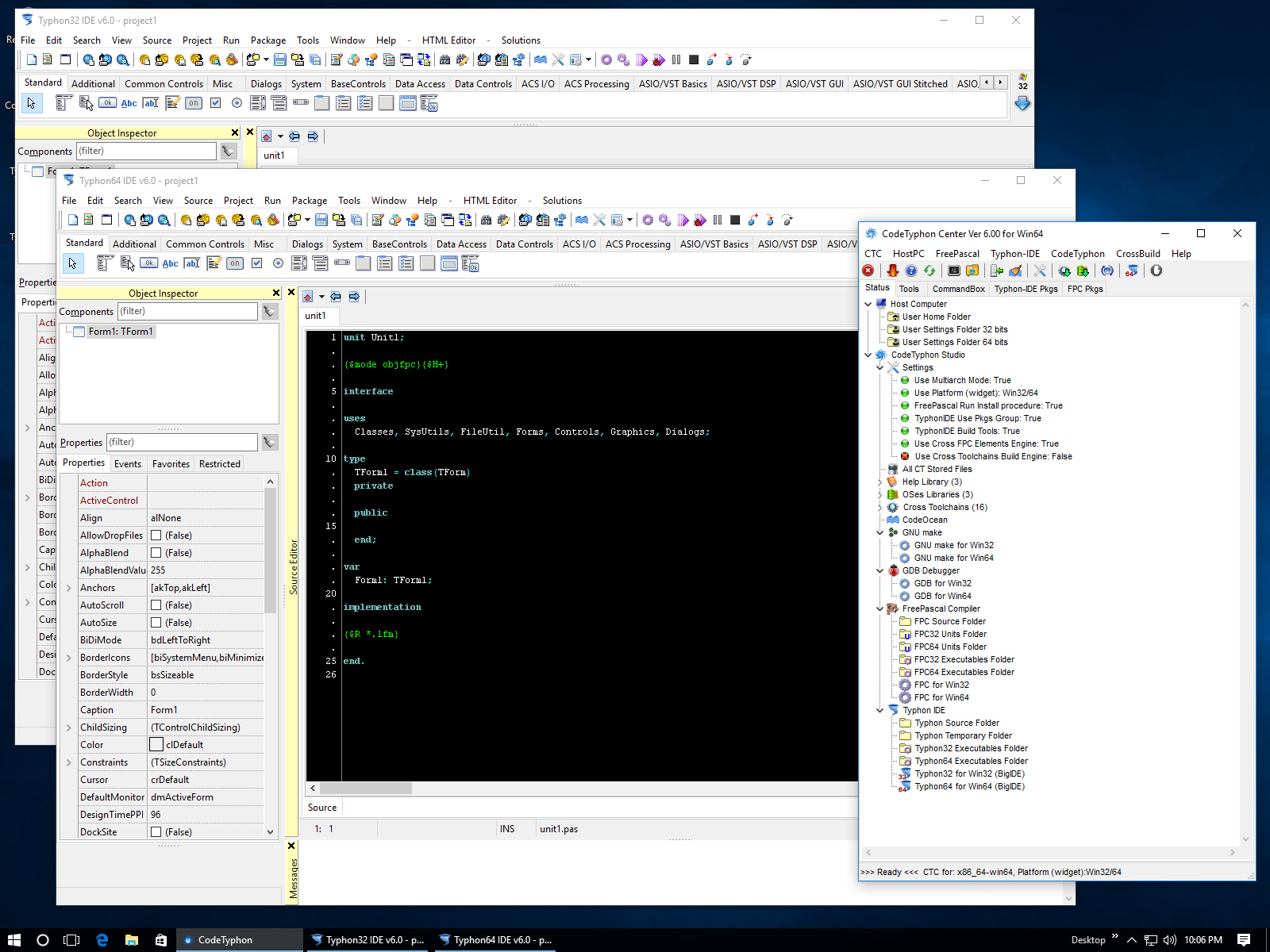The image size is (1270, 952).
Task: Close the Typhon64 Object Inspector panel
Action: pos(276,294)
